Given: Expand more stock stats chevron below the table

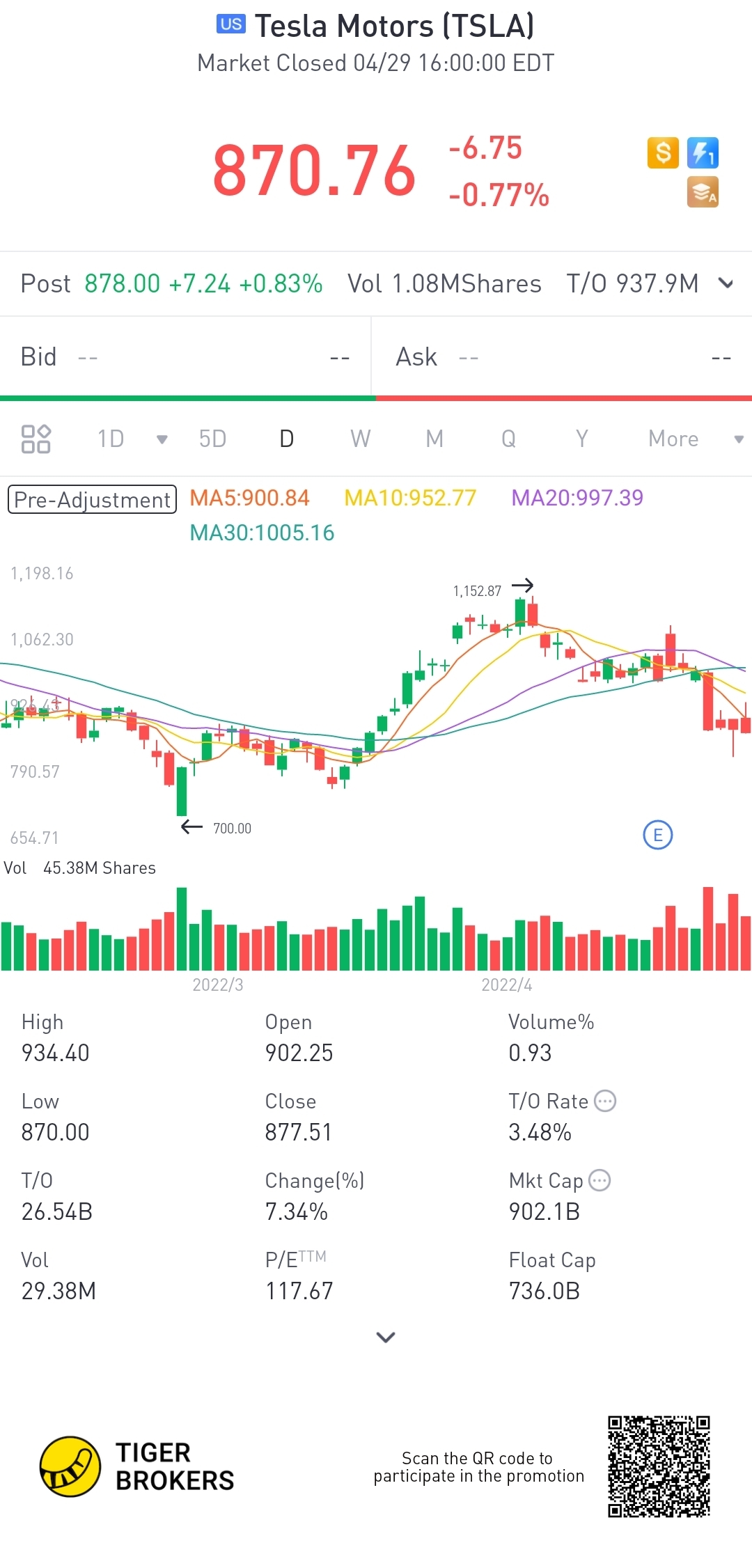Looking at the screenshot, I should pyautogui.click(x=386, y=1337).
